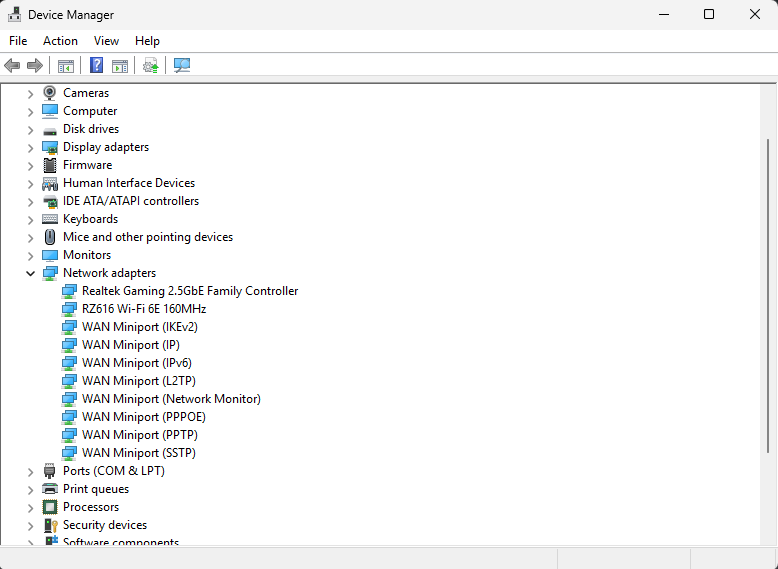Click the Print queues printer icon
Image resolution: width=778 pixels, height=569 pixels.
pyautogui.click(x=50, y=489)
